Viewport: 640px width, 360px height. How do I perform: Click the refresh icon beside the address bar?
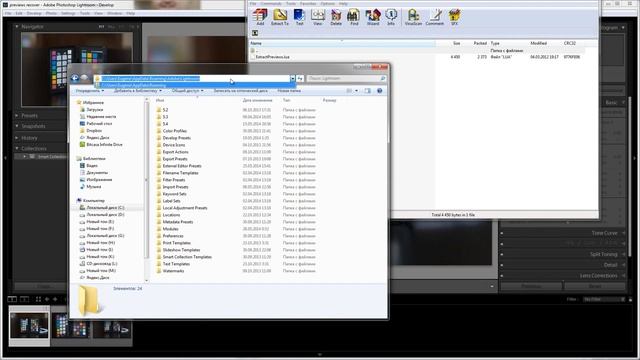[x=300, y=78]
